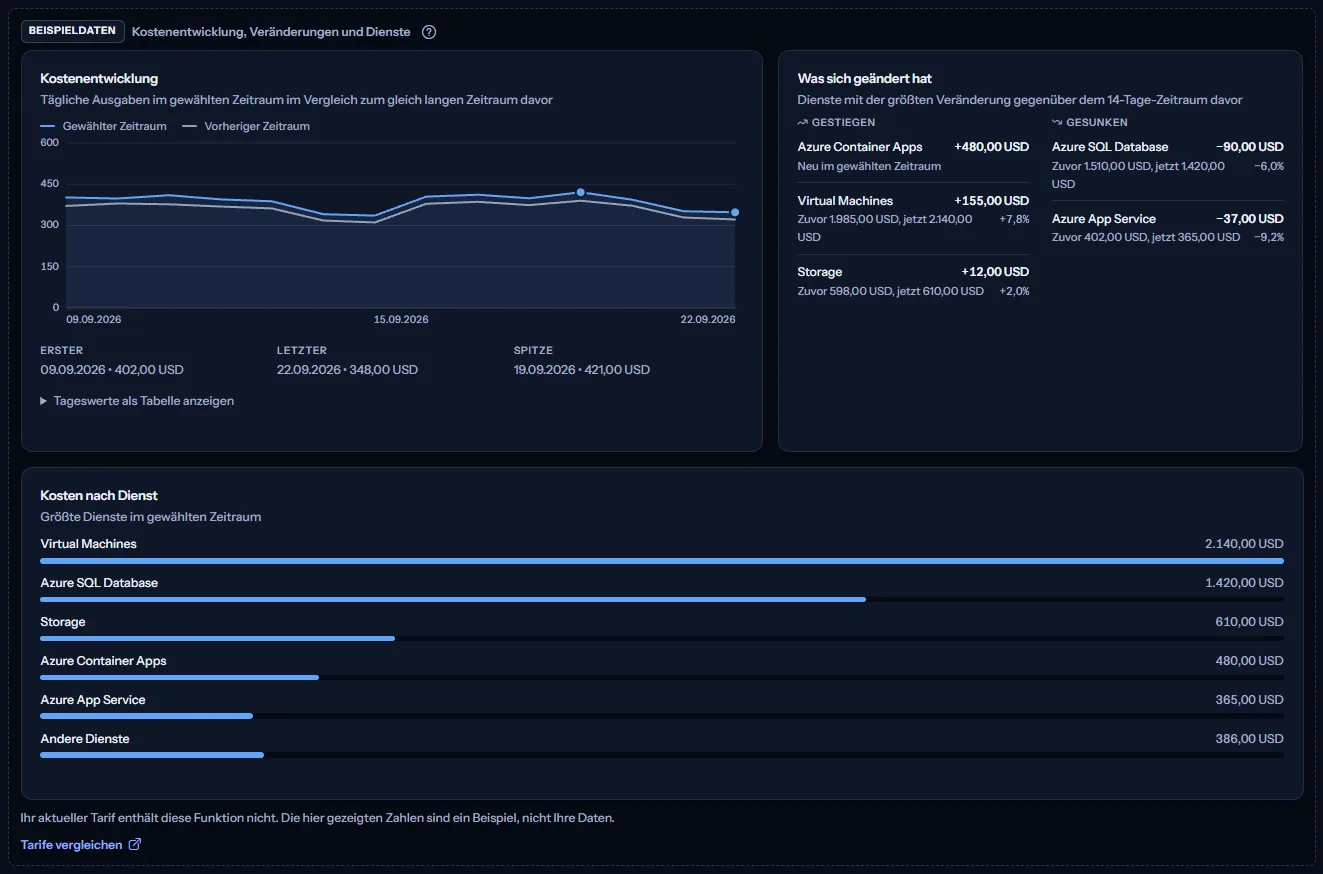
Task: Click the Spitze value 19.09.2026 • 421,00 USD
Action: (x=581, y=370)
